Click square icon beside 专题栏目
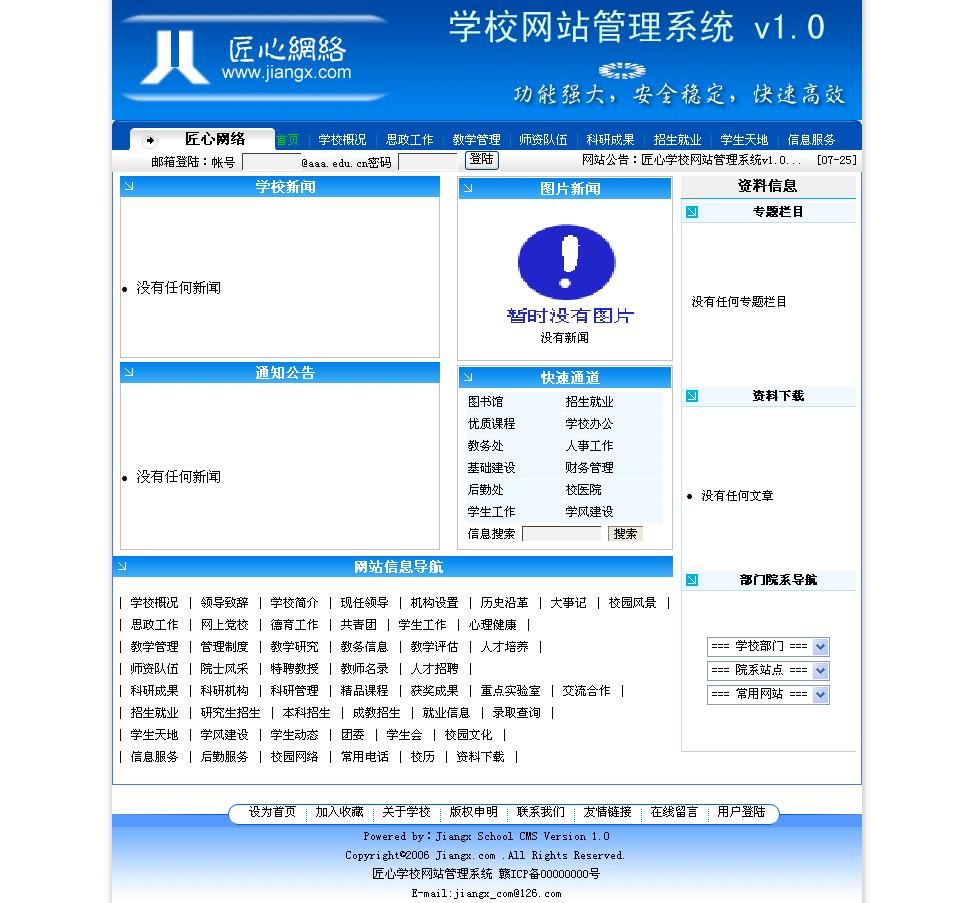974x903 pixels. pyautogui.click(x=692, y=212)
